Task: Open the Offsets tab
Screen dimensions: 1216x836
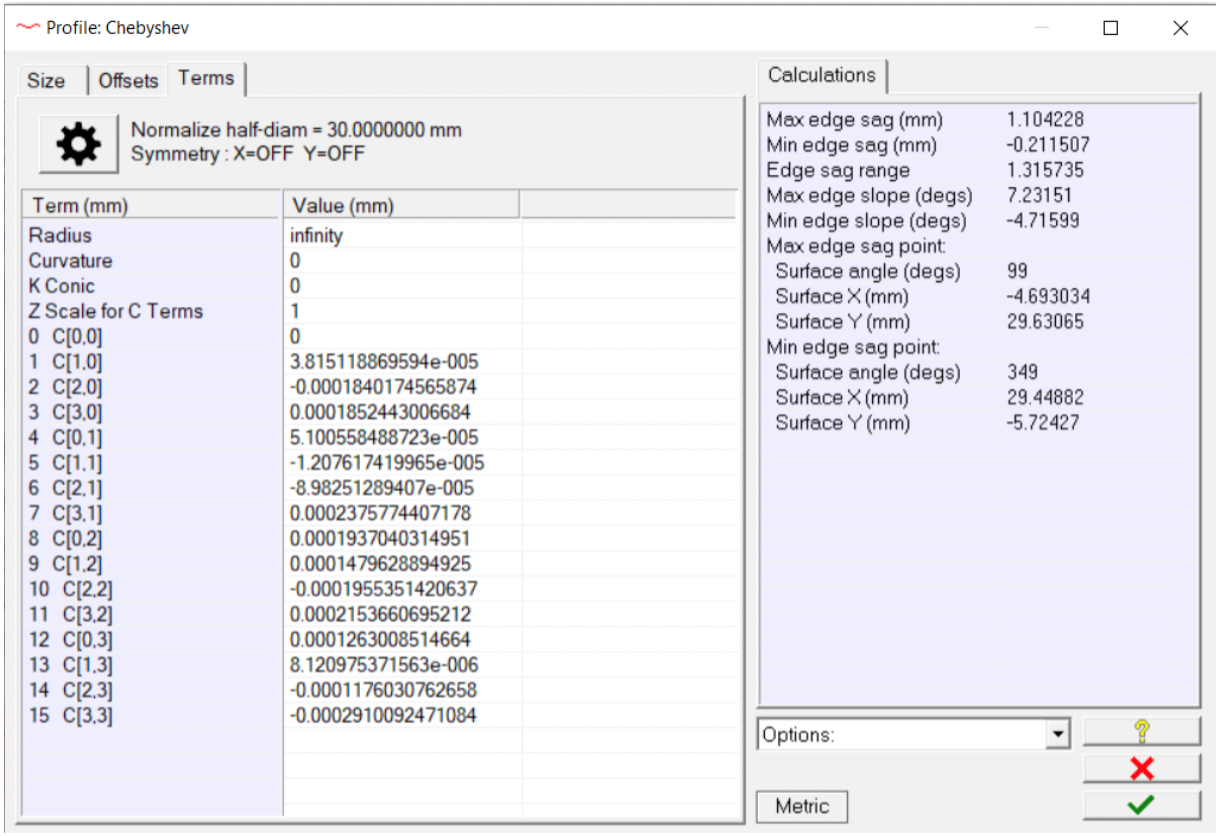Action: point(128,81)
